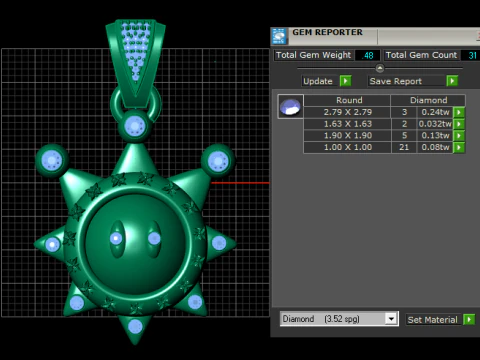Screen dimensions: 480x360
Task: Collapse the panel with the round arrow handle
Action: point(380,68)
